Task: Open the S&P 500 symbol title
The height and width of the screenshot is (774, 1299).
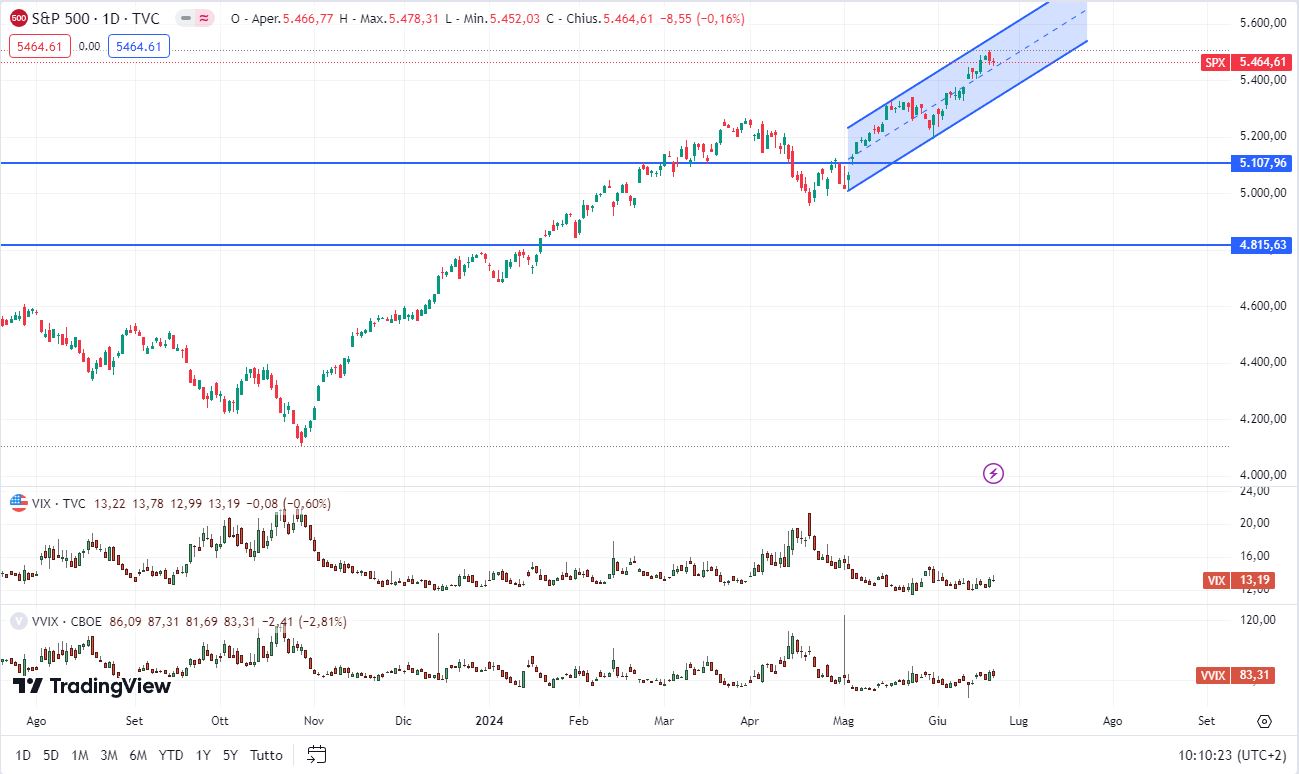Action: (x=95, y=18)
